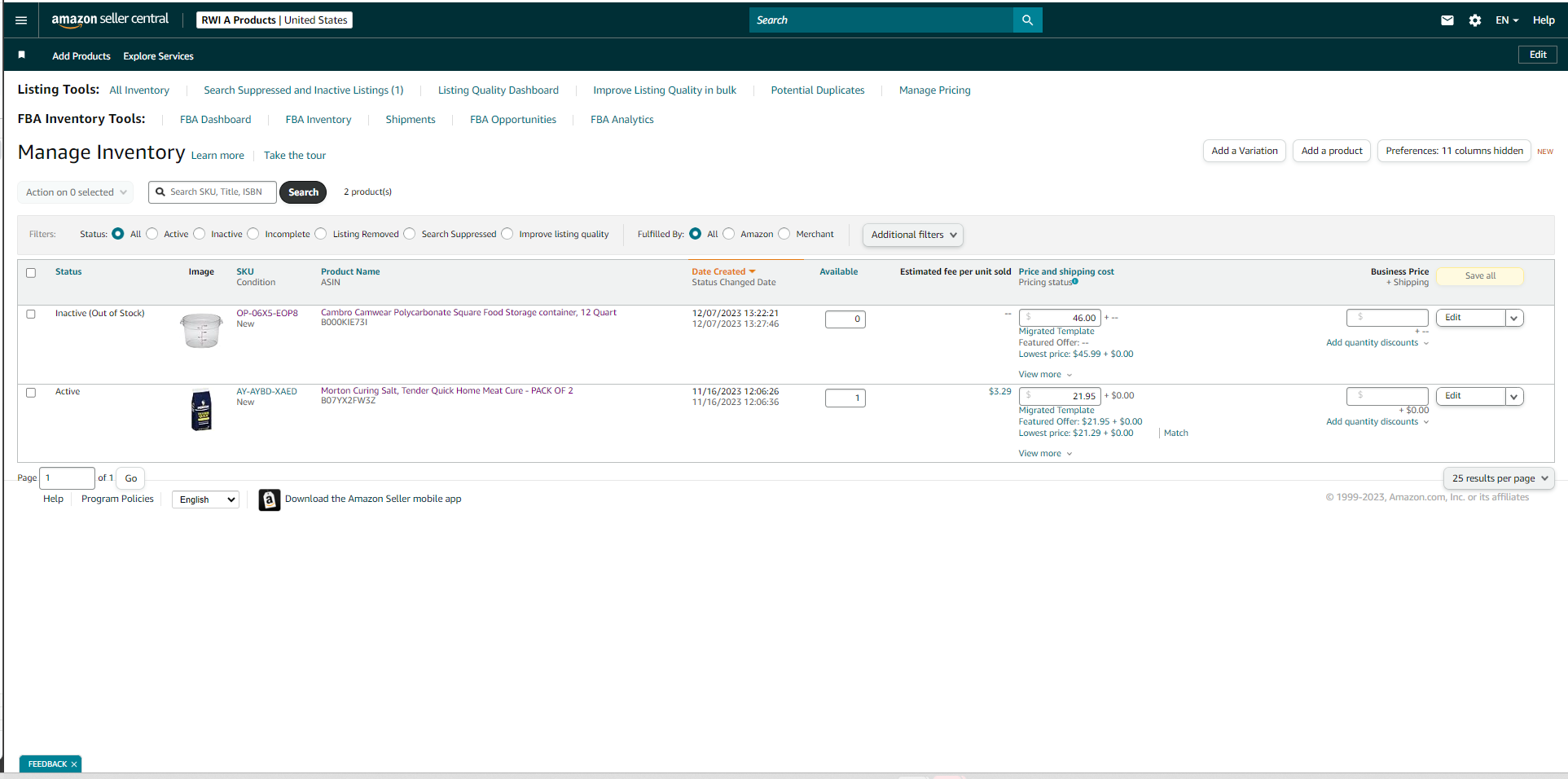This screenshot has width=1568, height=779.
Task: Expand View more for Morton Curing Salt row
Action: pyautogui.click(x=1045, y=454)
